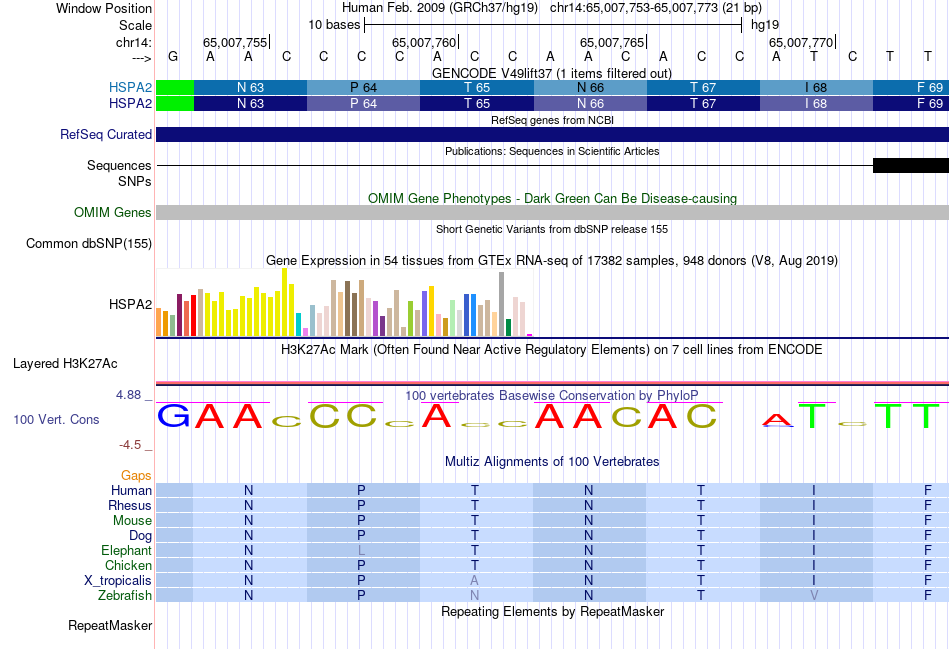Click the '10 bases' scale label
Screen dimensions: 950x649
pos(334,25)
